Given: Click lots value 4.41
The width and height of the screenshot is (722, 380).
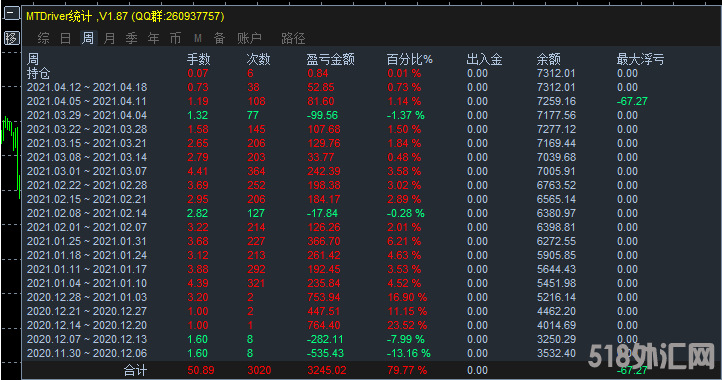Looking at the screenshot, I should click(x=198, y=171).
